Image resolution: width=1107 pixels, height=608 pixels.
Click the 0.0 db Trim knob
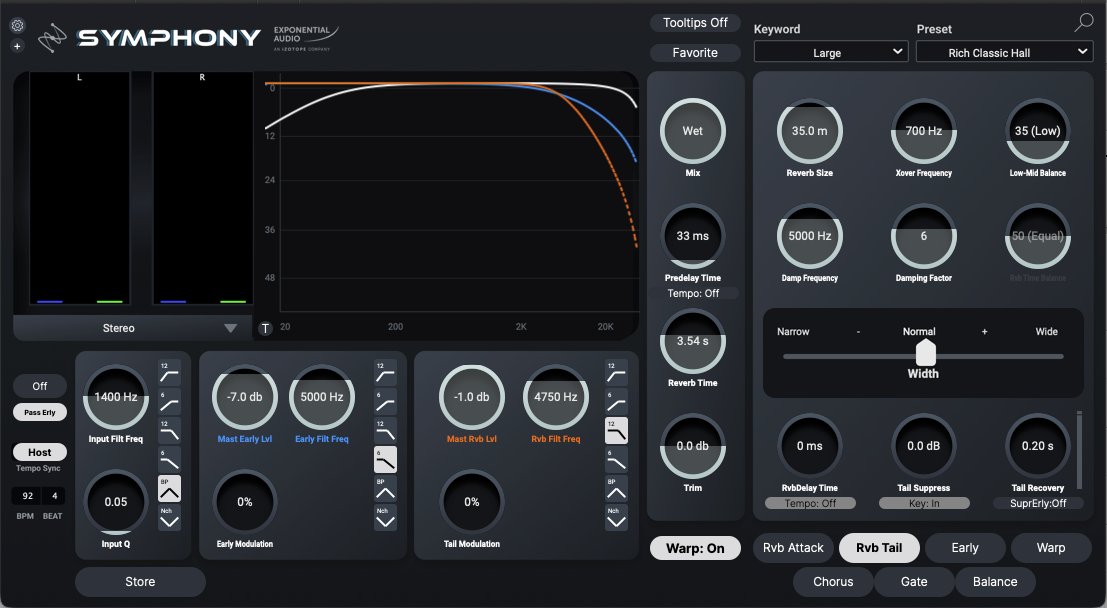pyautogui.click(x=693, y=446)
